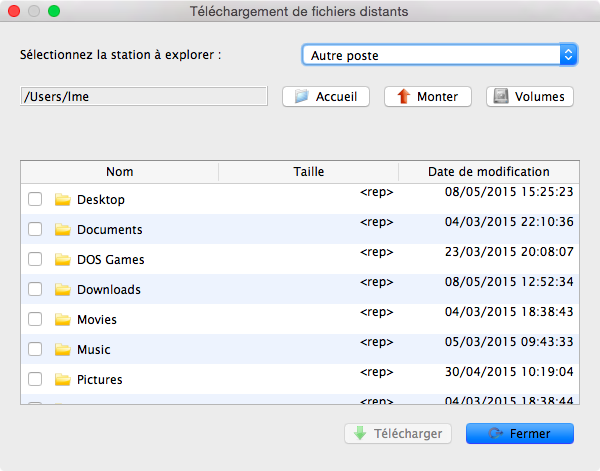600x471 pixels.
Task: Navigate up with the Monter button
Action: 428,97
